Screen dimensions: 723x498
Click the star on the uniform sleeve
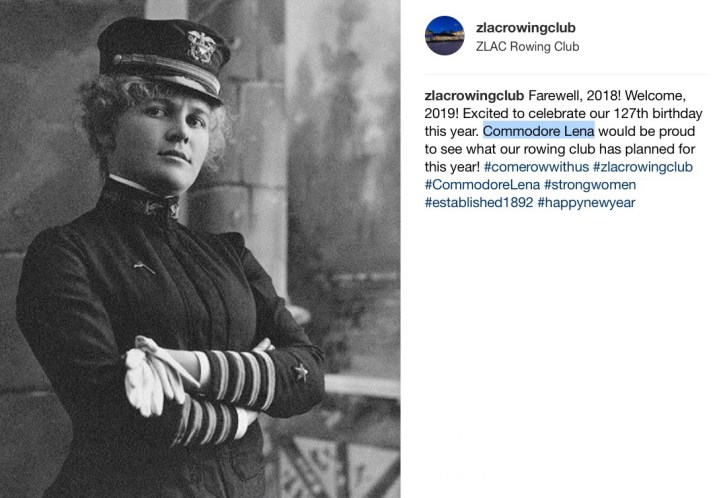pos(301,372)
